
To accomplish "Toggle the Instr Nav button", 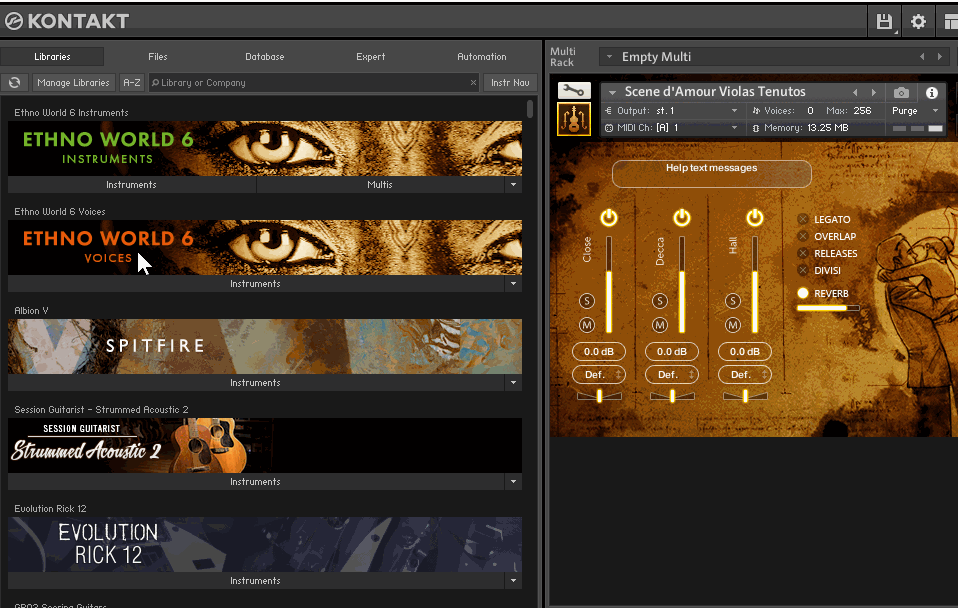I will click(510, 82).
